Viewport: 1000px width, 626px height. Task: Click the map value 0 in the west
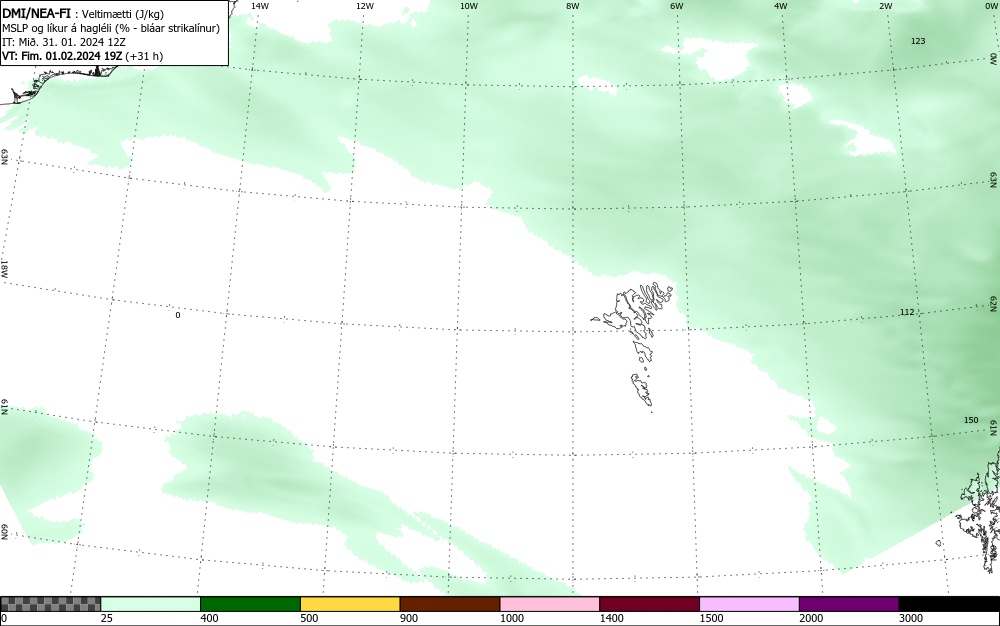click(x=178, y=315)
